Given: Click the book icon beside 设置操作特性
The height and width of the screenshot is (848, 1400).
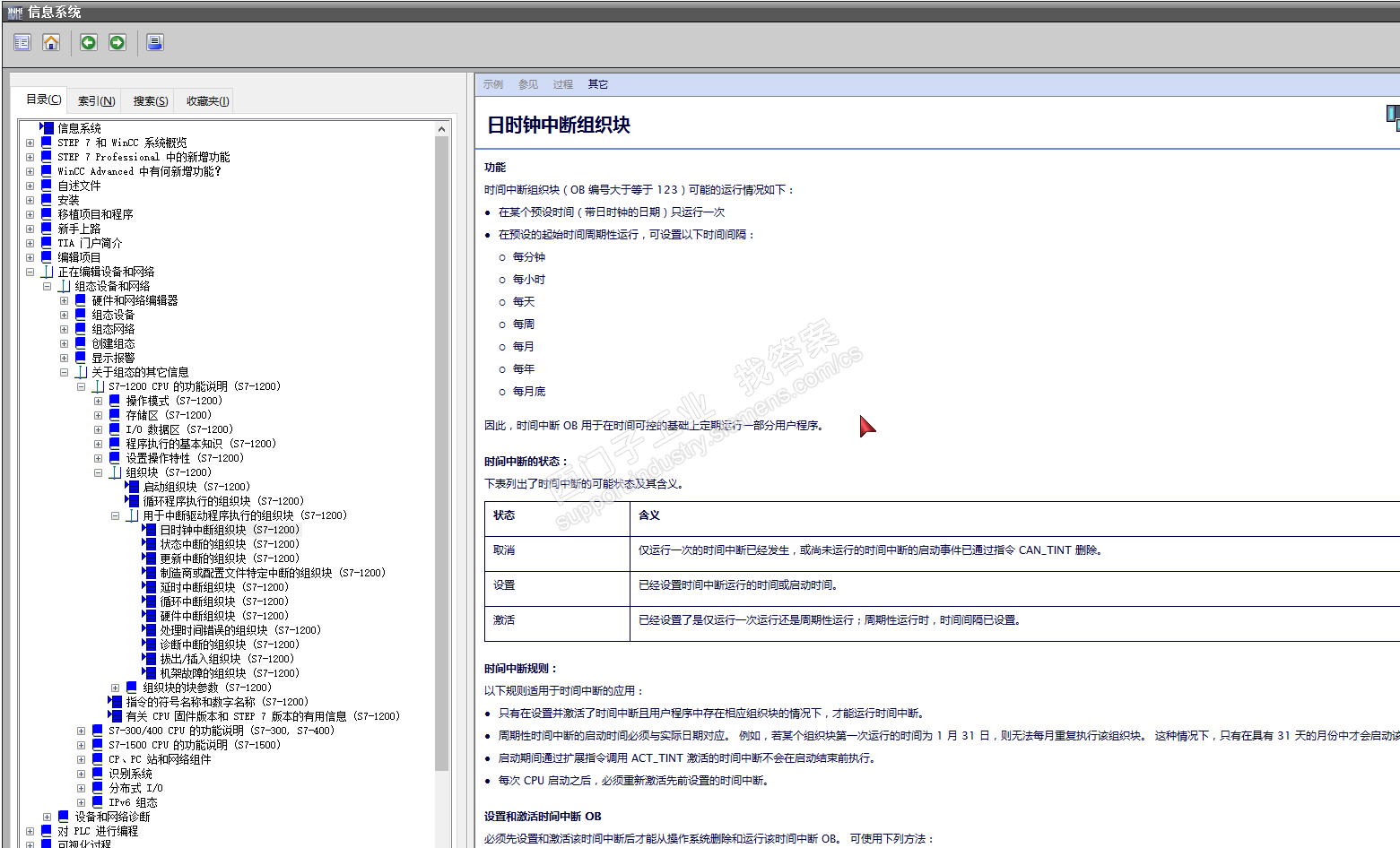Looking at the screenshot, I should coord(115,458).
